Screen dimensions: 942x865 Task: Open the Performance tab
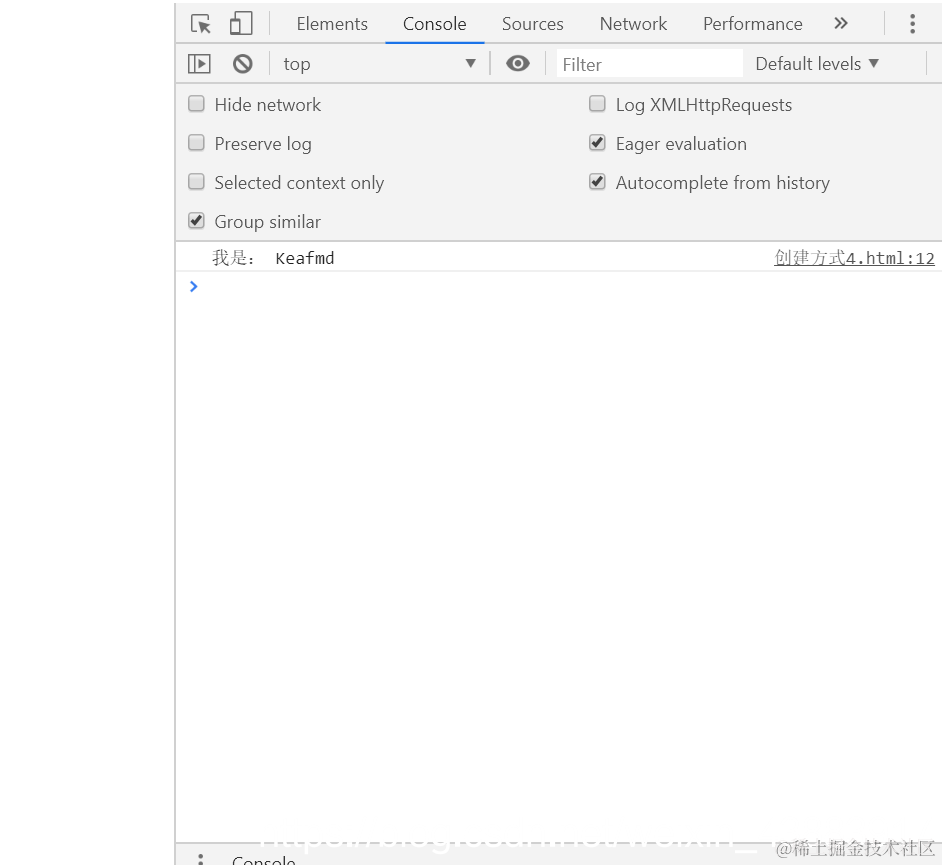coord(753,24)
